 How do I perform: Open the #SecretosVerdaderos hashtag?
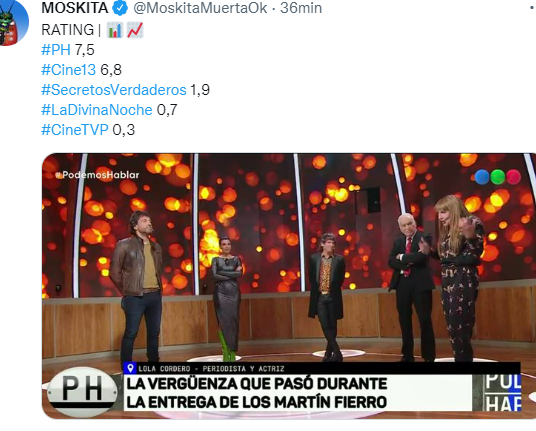point(114,90)
